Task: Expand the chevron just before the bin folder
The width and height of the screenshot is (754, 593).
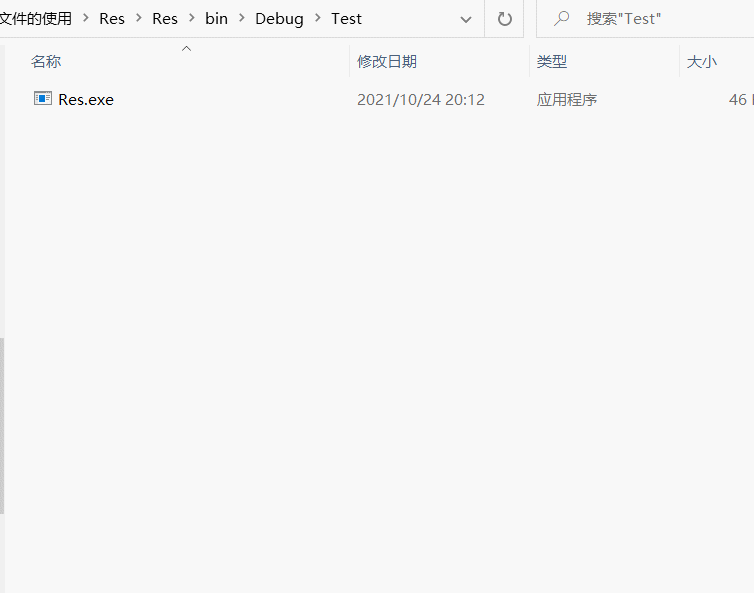Action: [x=192, y=19]
